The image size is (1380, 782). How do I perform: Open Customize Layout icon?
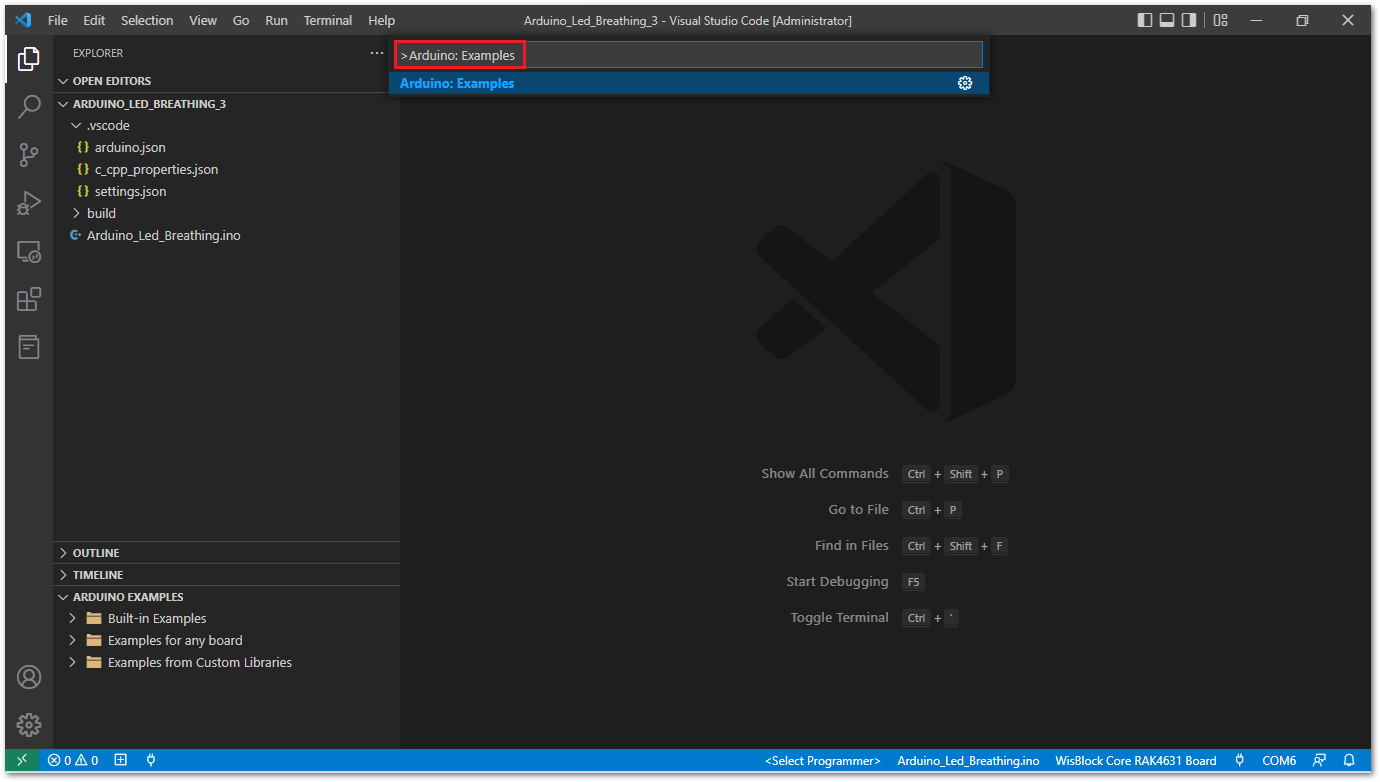click(x=1220, y=20)
